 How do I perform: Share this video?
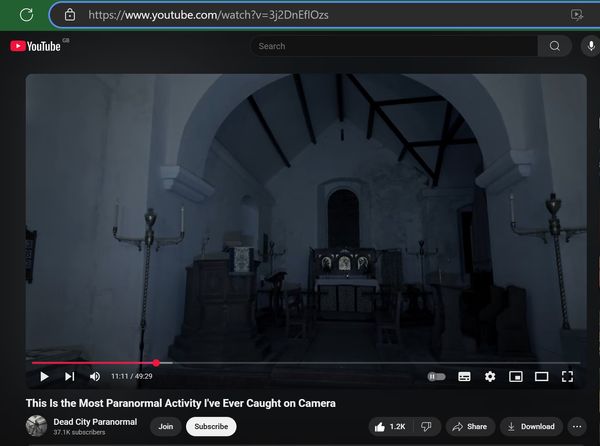tap(470, 426)
